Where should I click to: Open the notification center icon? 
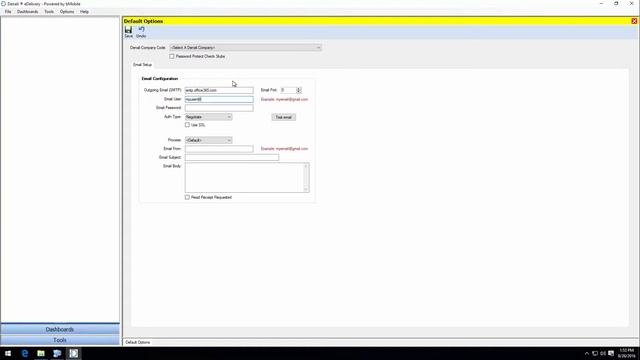click(x=611, y=353)
